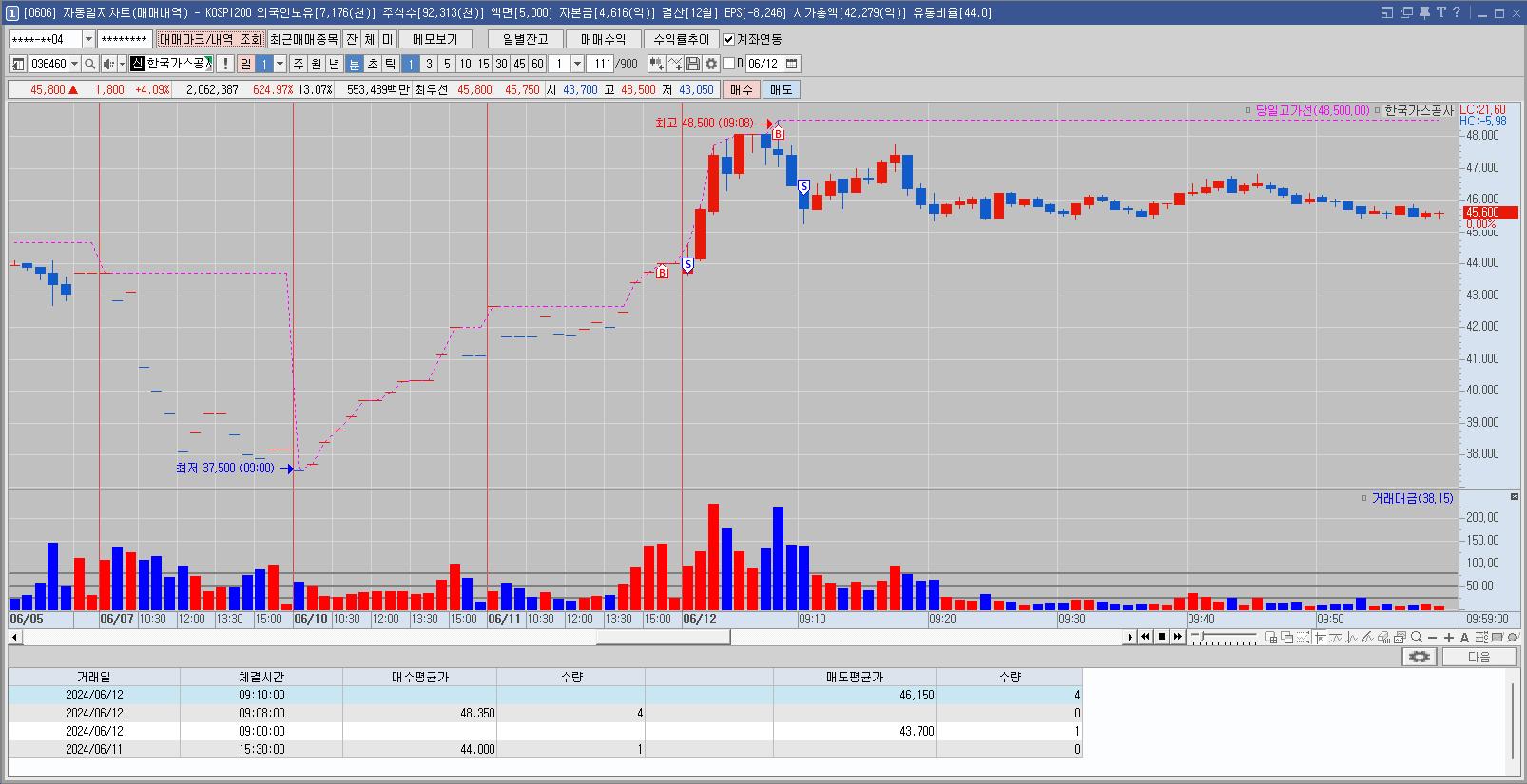Click the letter A text tool icon
1527x784 pixels.
1464,637
